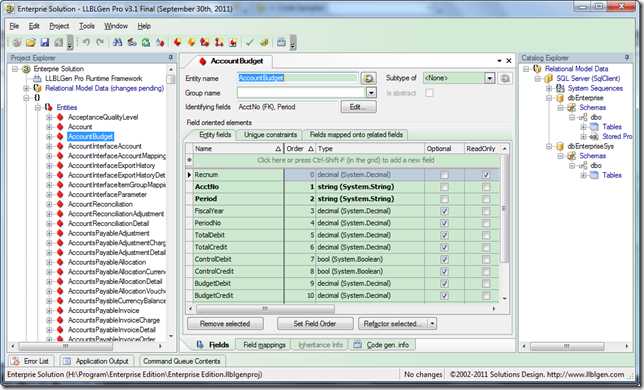Switch to the Field mappings tab
Viewport: 644px width, 390px height.
pos(264,345)
